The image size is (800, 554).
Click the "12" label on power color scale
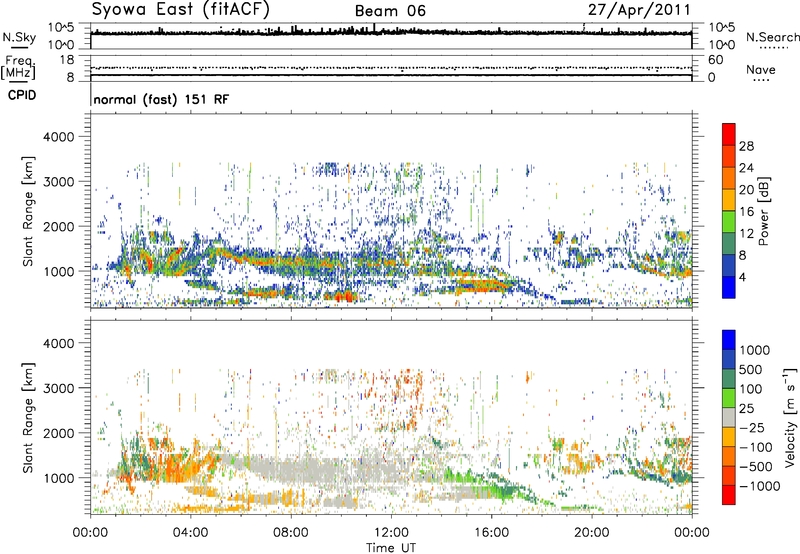(x=746, y=234)
